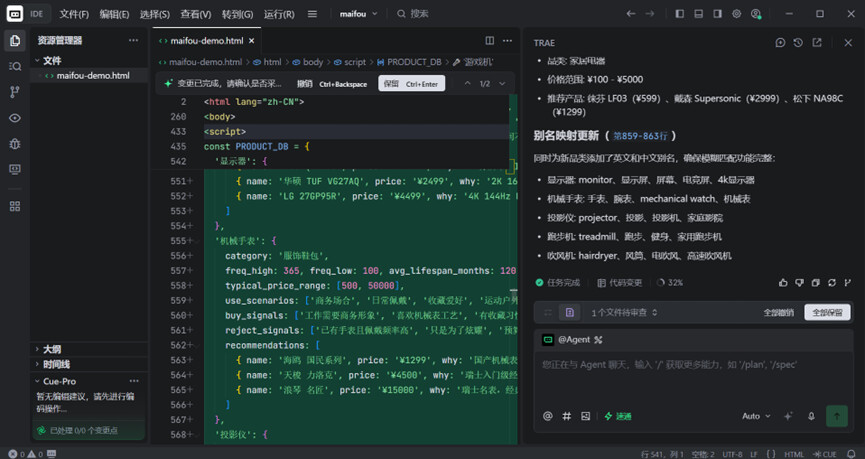Click the 32% context usage indicator
The height and width of the screenshot is (459, 865).
[670, 282]
